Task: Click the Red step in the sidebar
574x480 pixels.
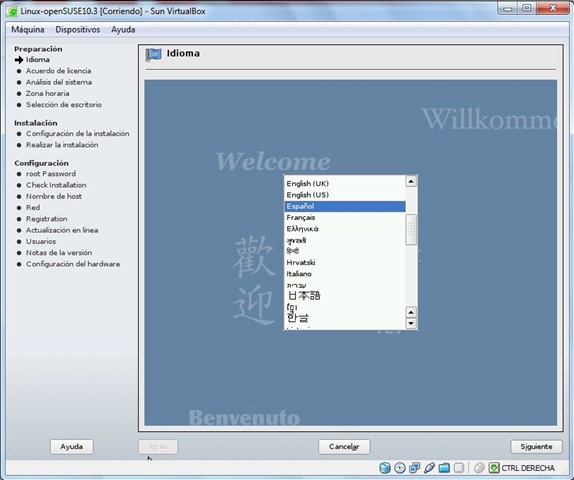Action: 33,208
